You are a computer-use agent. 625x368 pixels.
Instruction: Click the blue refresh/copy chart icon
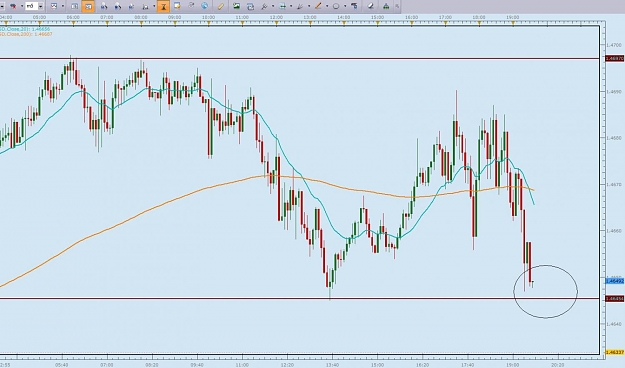(250, 6)
